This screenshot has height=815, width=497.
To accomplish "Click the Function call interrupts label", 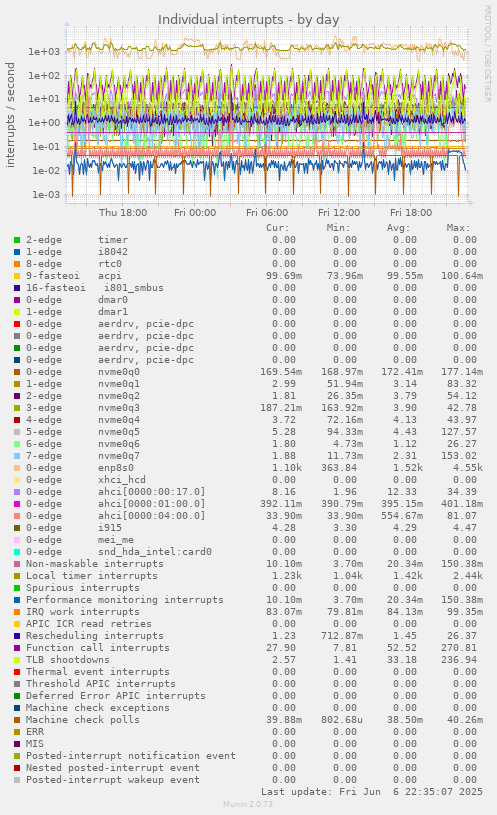I will (98, 648).
